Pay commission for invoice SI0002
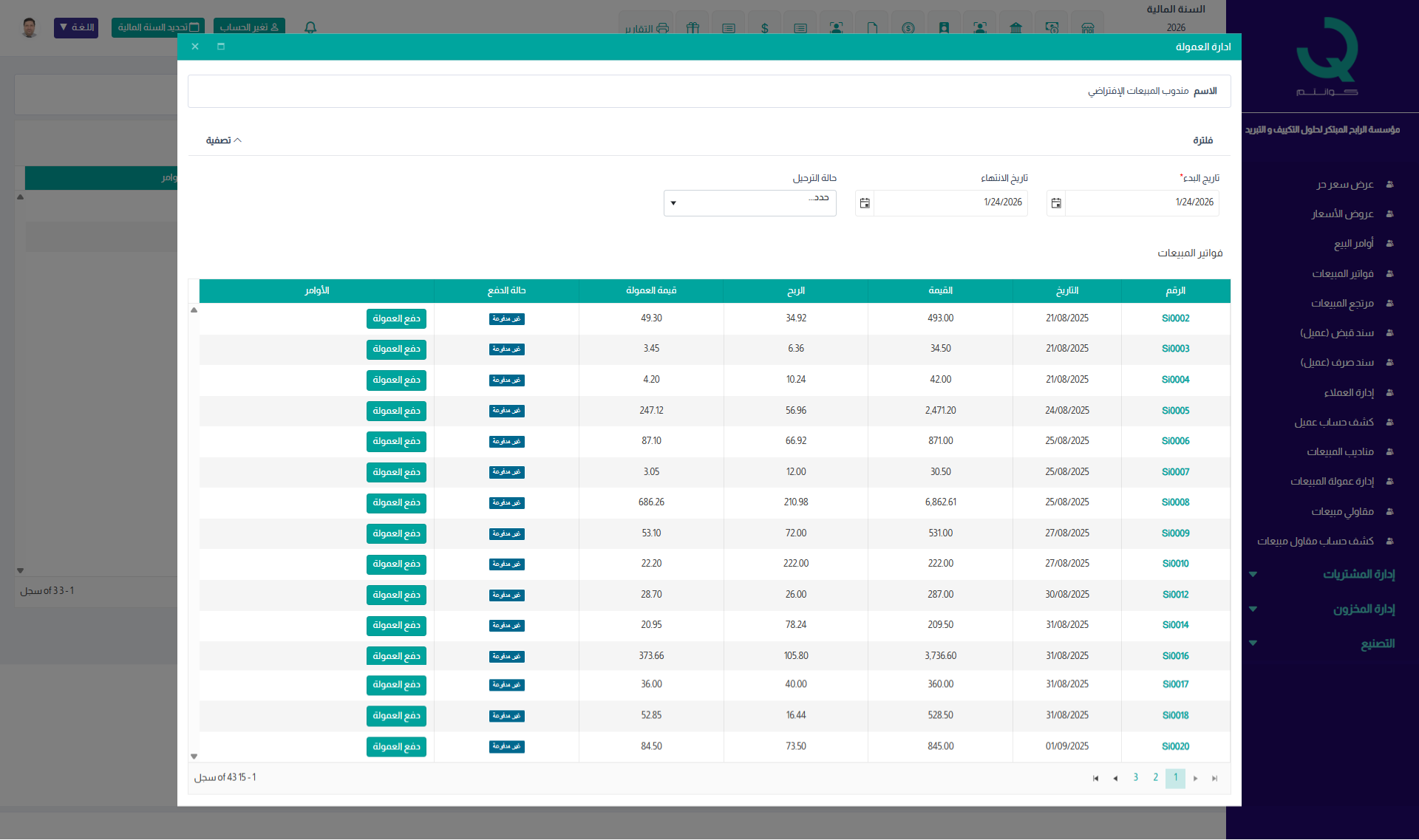Screen dimensions: 1419x840 (x=396, y=318)
